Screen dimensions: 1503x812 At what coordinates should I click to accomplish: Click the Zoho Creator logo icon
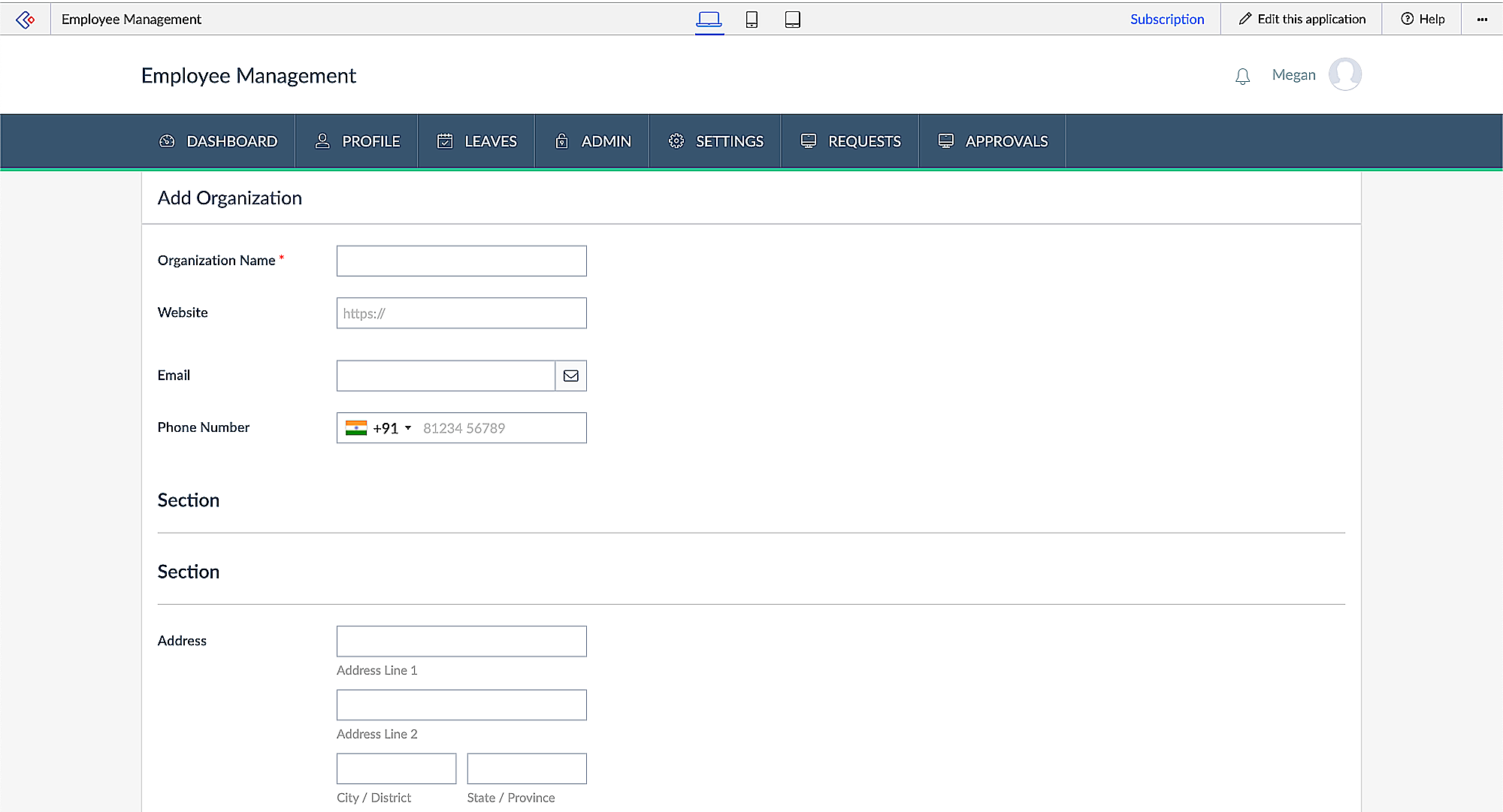25,20
